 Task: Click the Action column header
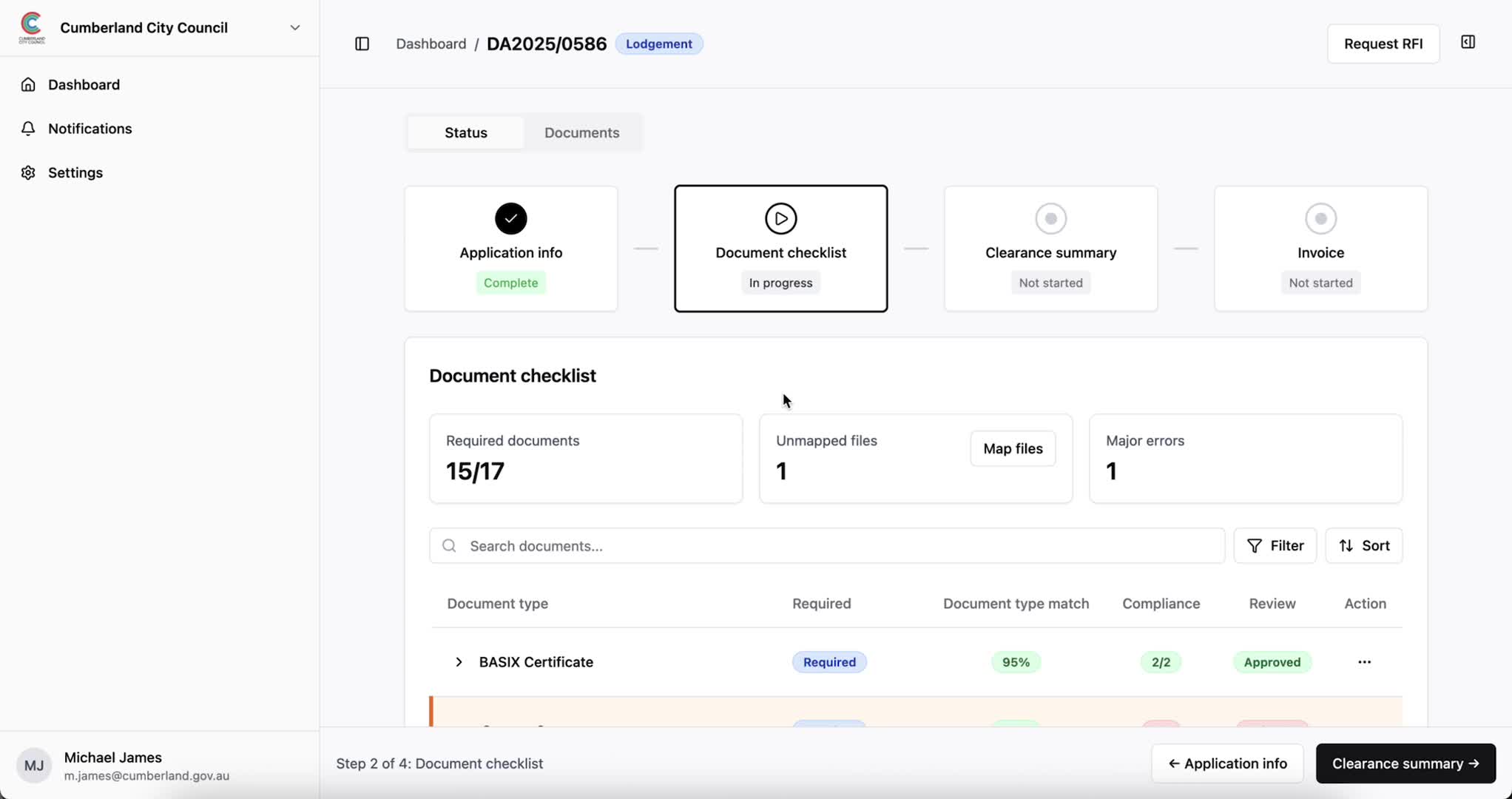click(x=1366, y=604)
